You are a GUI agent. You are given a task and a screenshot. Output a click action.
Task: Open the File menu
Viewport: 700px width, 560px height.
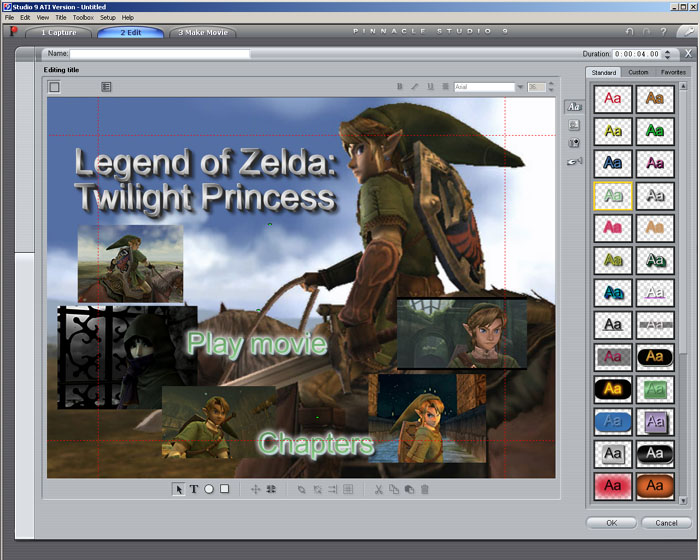[9, 17]
